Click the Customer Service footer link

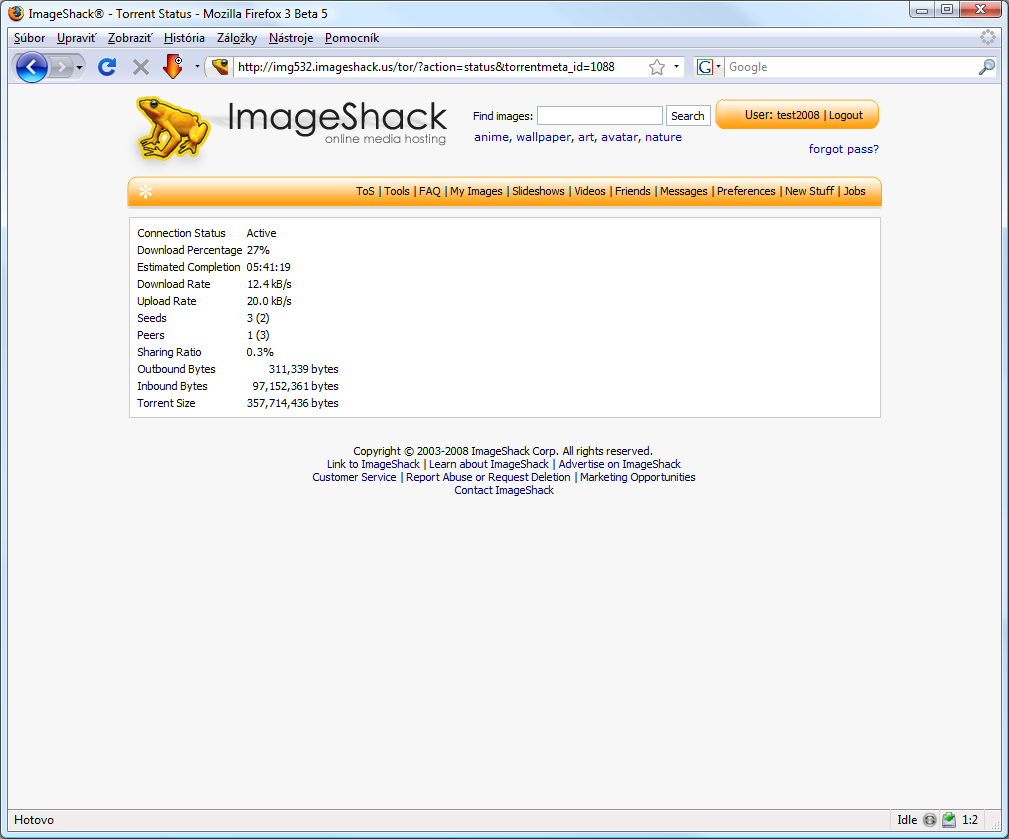[x=355, y=477]
